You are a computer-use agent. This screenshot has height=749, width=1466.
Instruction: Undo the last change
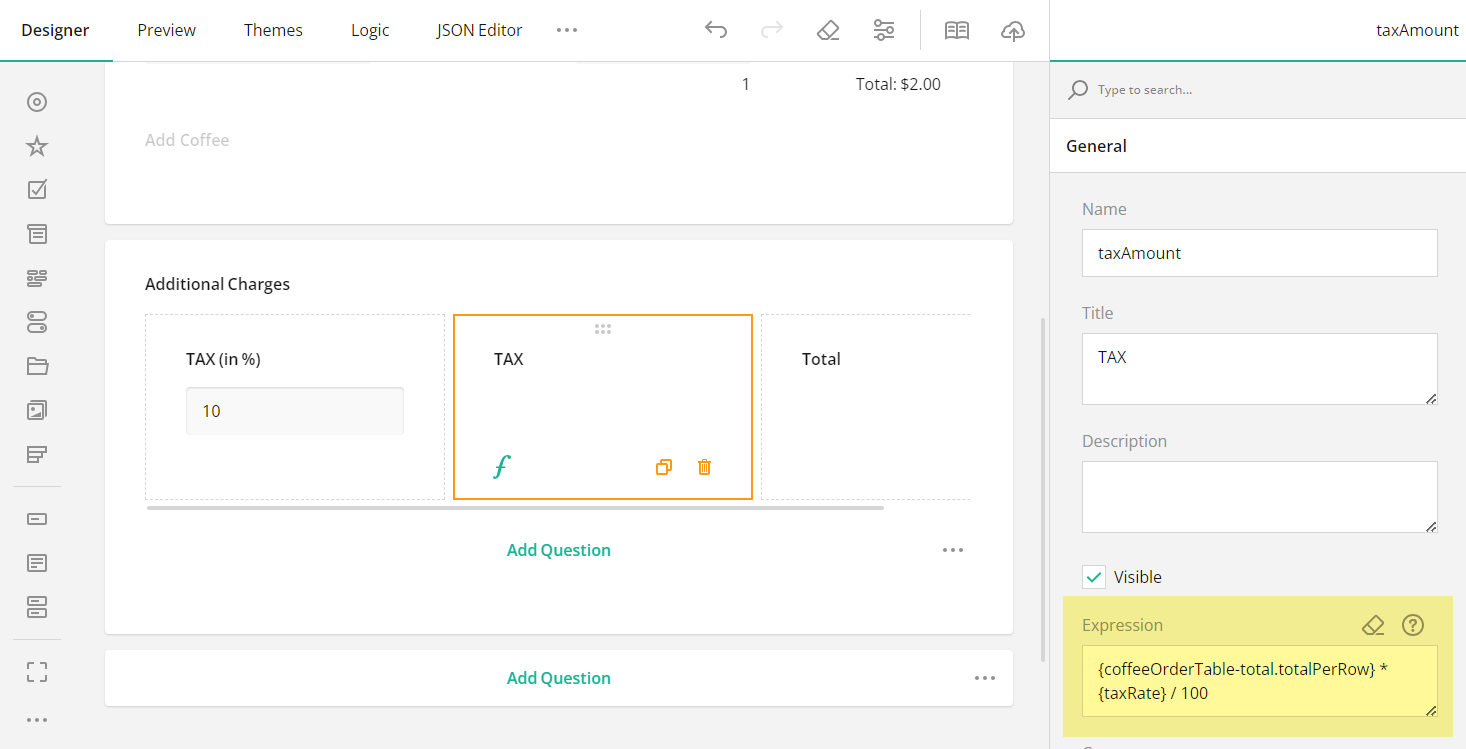pyautogui.click(x=715, y=30)
